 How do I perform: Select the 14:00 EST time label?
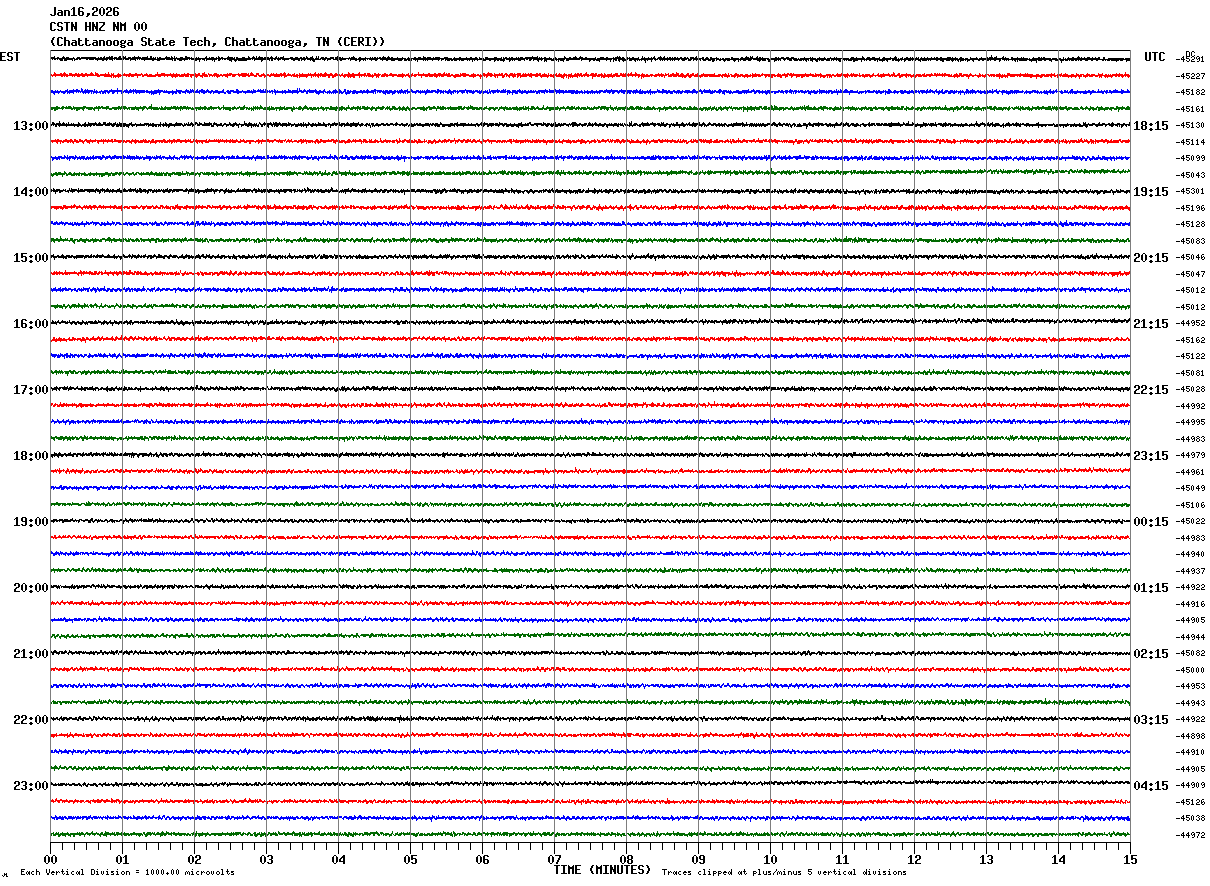tap(30, 192)
